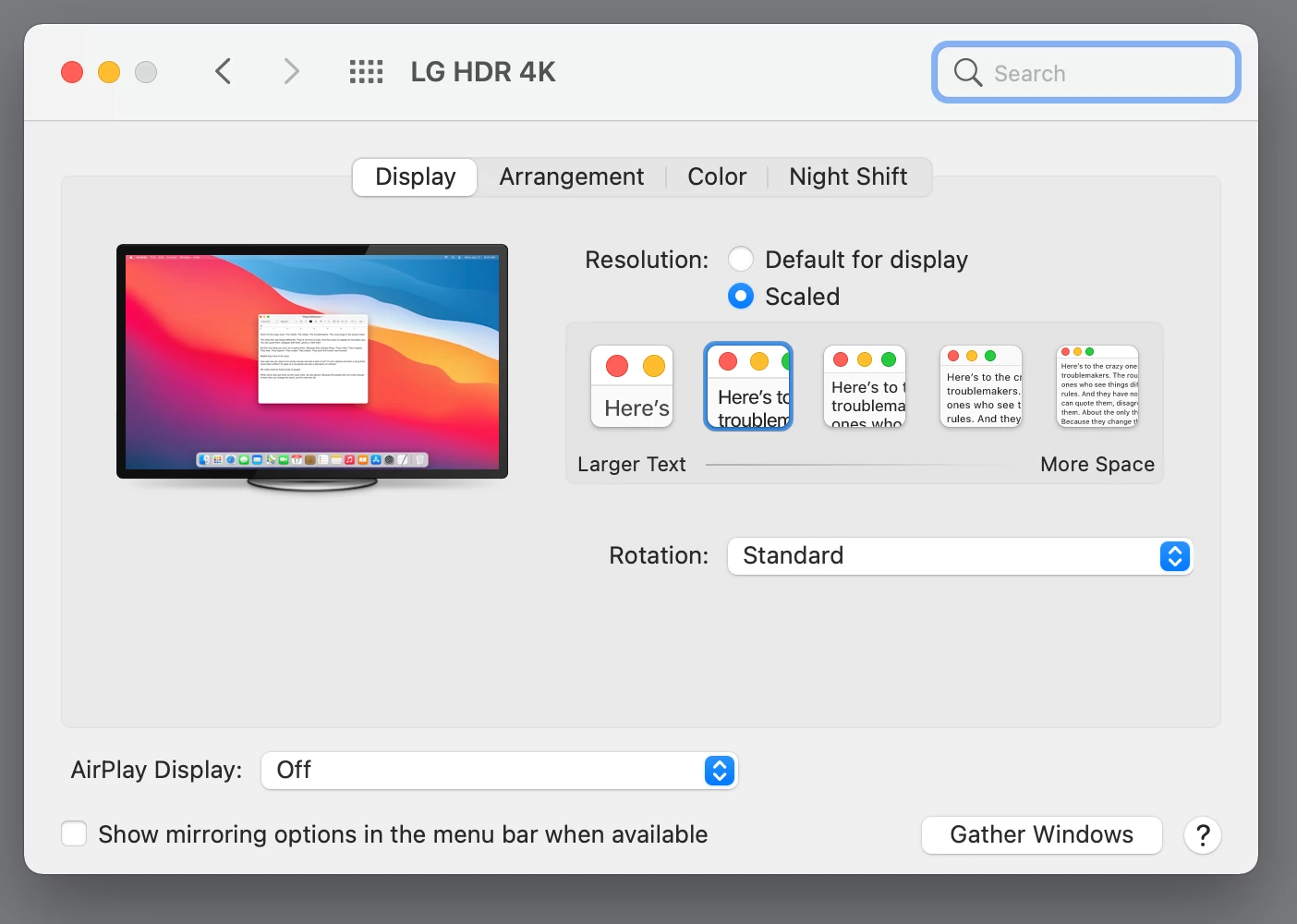Show all preferences grid icon

pos(366,71)
